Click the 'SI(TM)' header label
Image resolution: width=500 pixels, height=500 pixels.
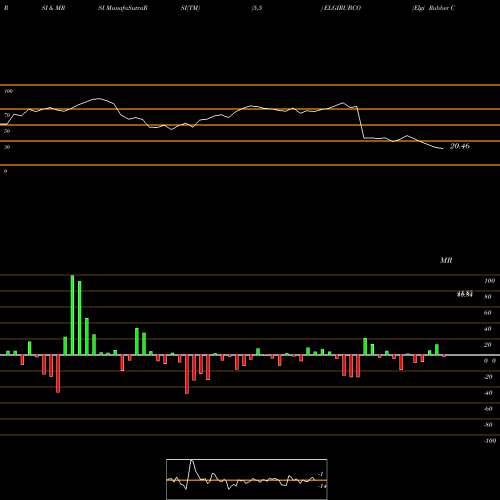click(190, 8)
